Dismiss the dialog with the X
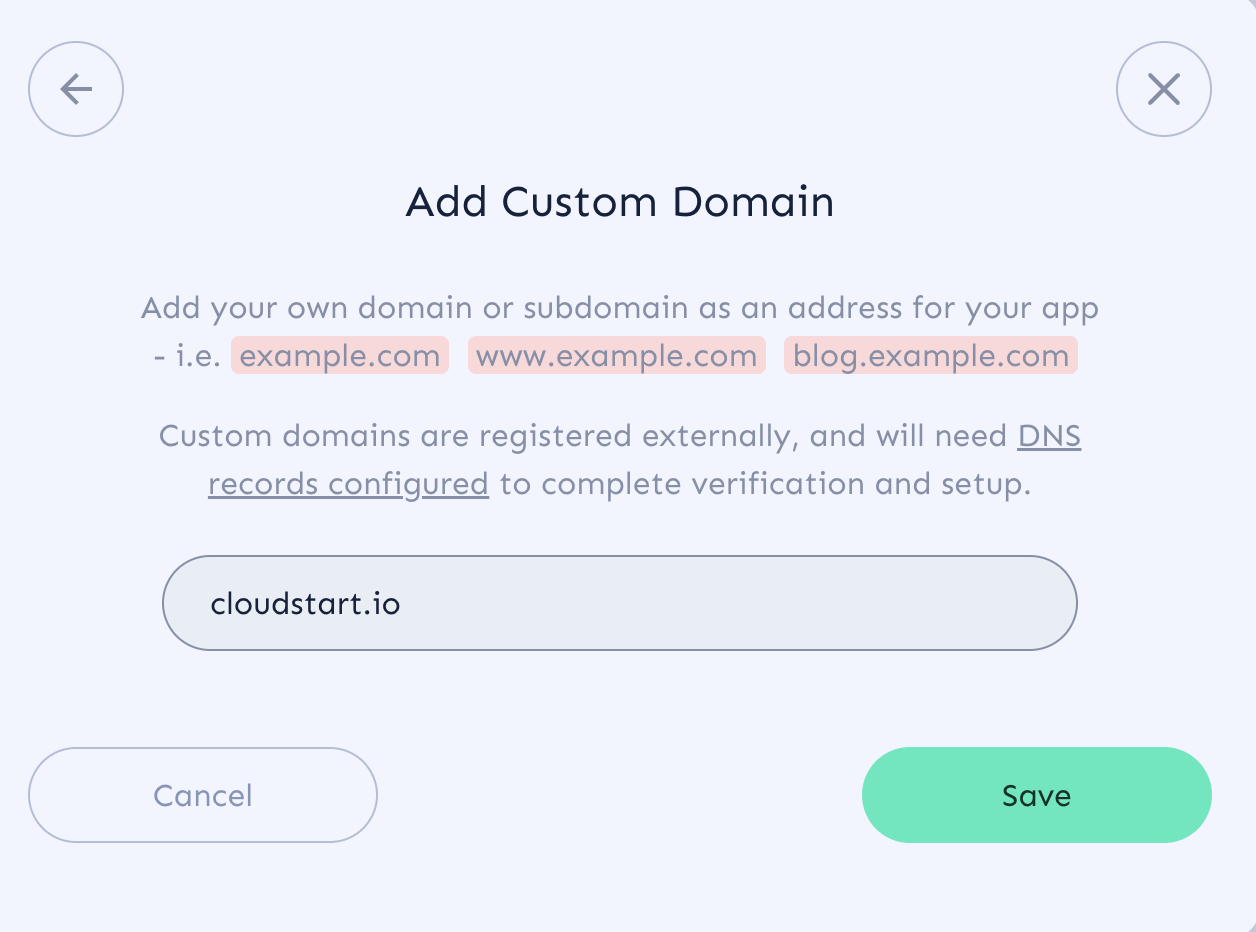The height and width of the screenshot is (932, 1256). [1163, 89]
